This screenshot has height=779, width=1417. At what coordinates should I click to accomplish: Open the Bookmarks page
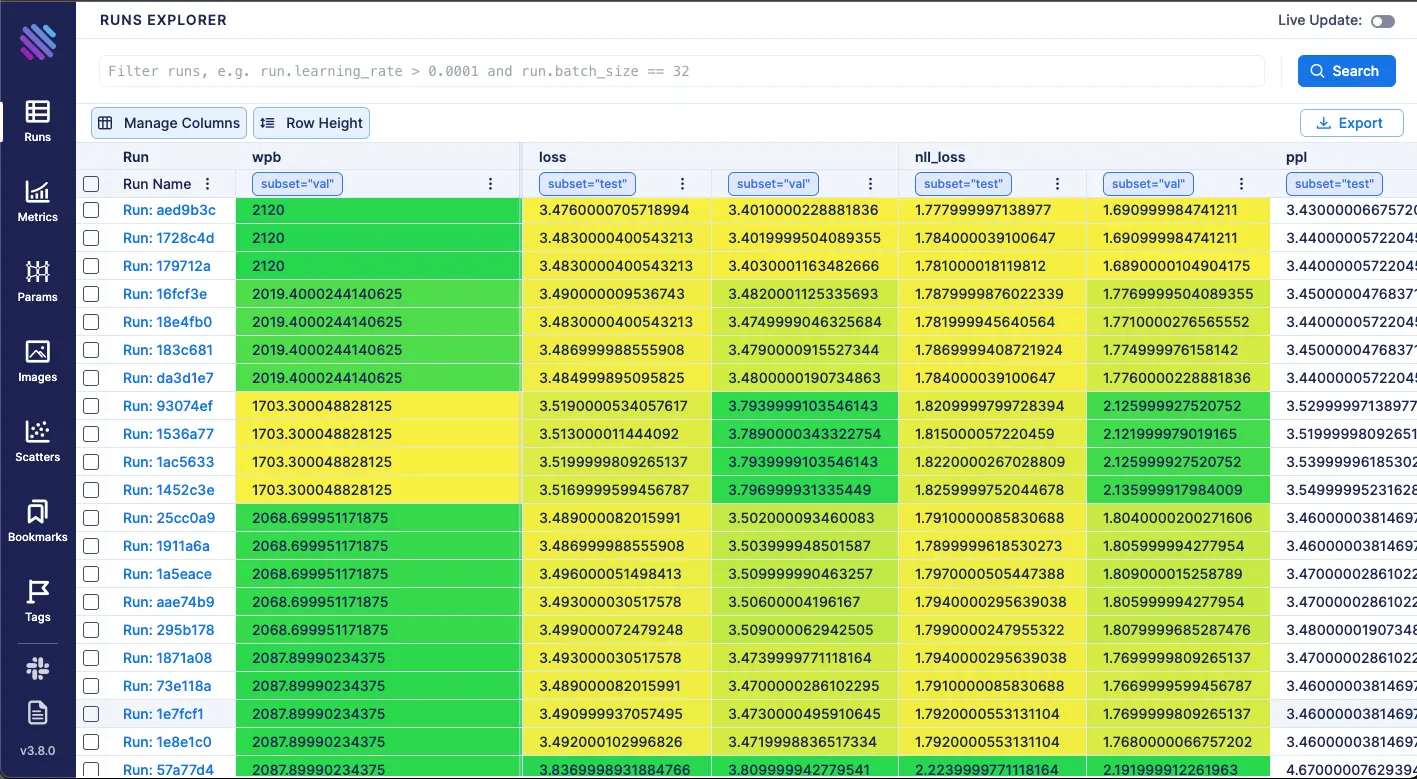38,521
